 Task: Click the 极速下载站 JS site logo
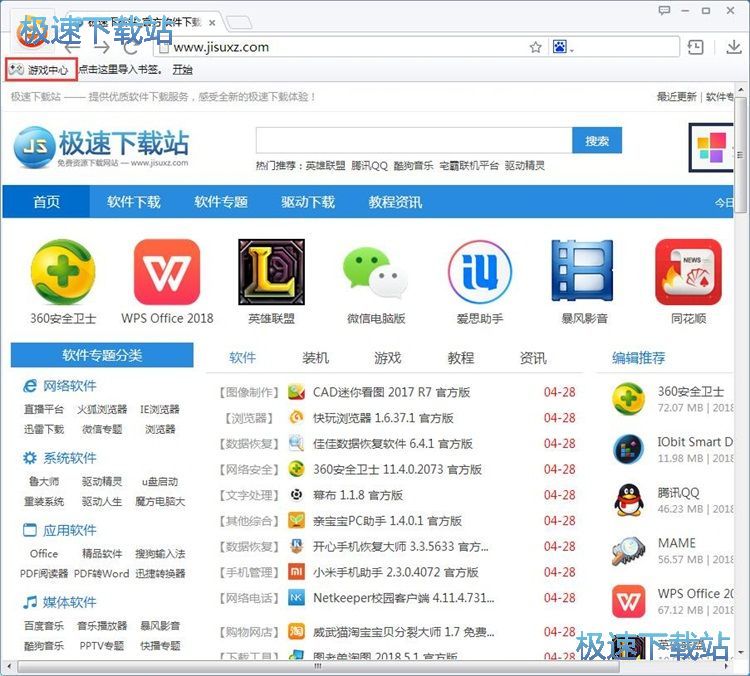(101, 147)
